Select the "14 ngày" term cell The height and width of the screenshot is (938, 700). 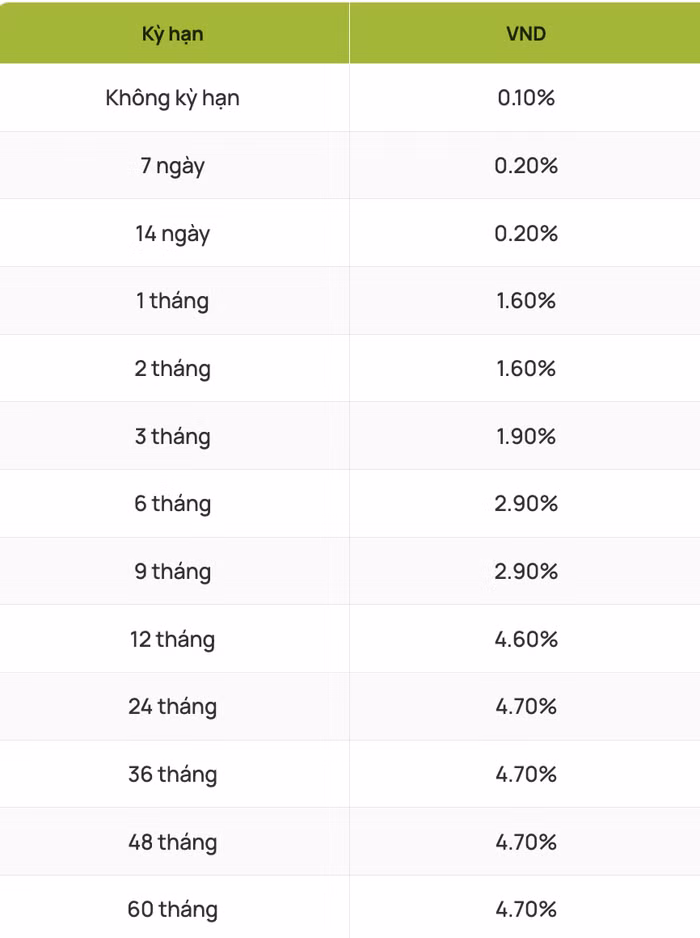coord(172,233)
